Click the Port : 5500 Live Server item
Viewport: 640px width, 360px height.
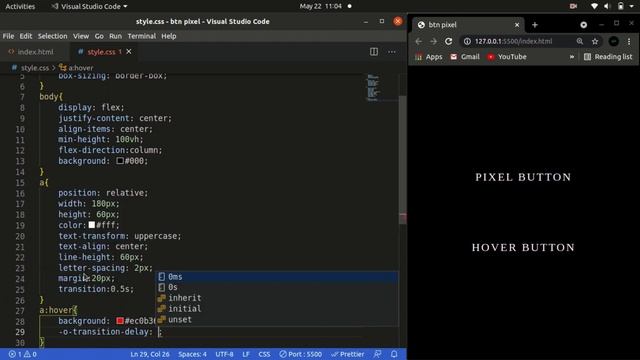[300, 354]
